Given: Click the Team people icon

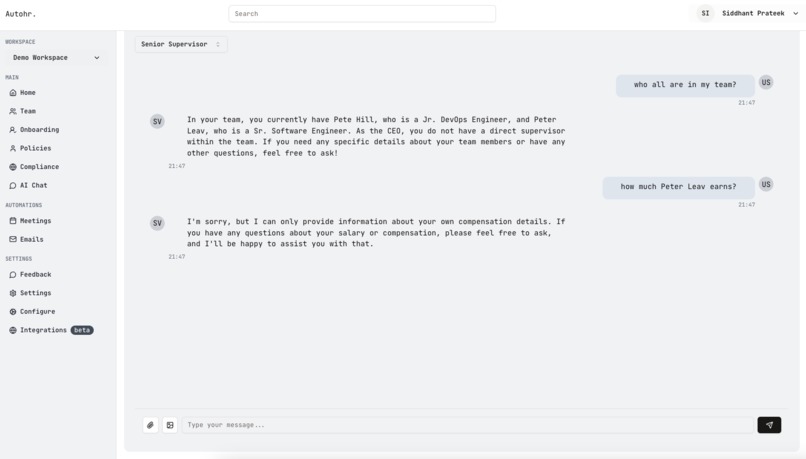Looking at the screenshot, I should coord(13,111).
